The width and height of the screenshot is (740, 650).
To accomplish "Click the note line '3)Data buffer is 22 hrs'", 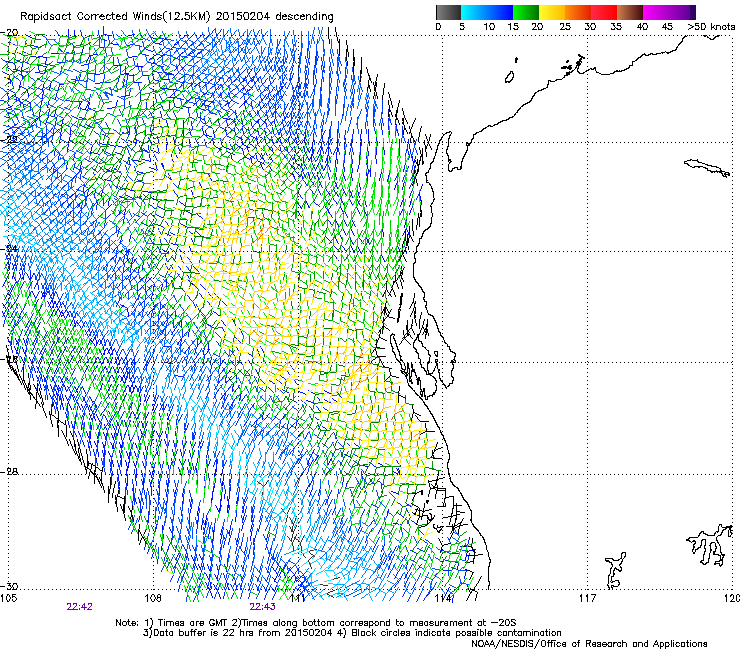I will (352, 633).
